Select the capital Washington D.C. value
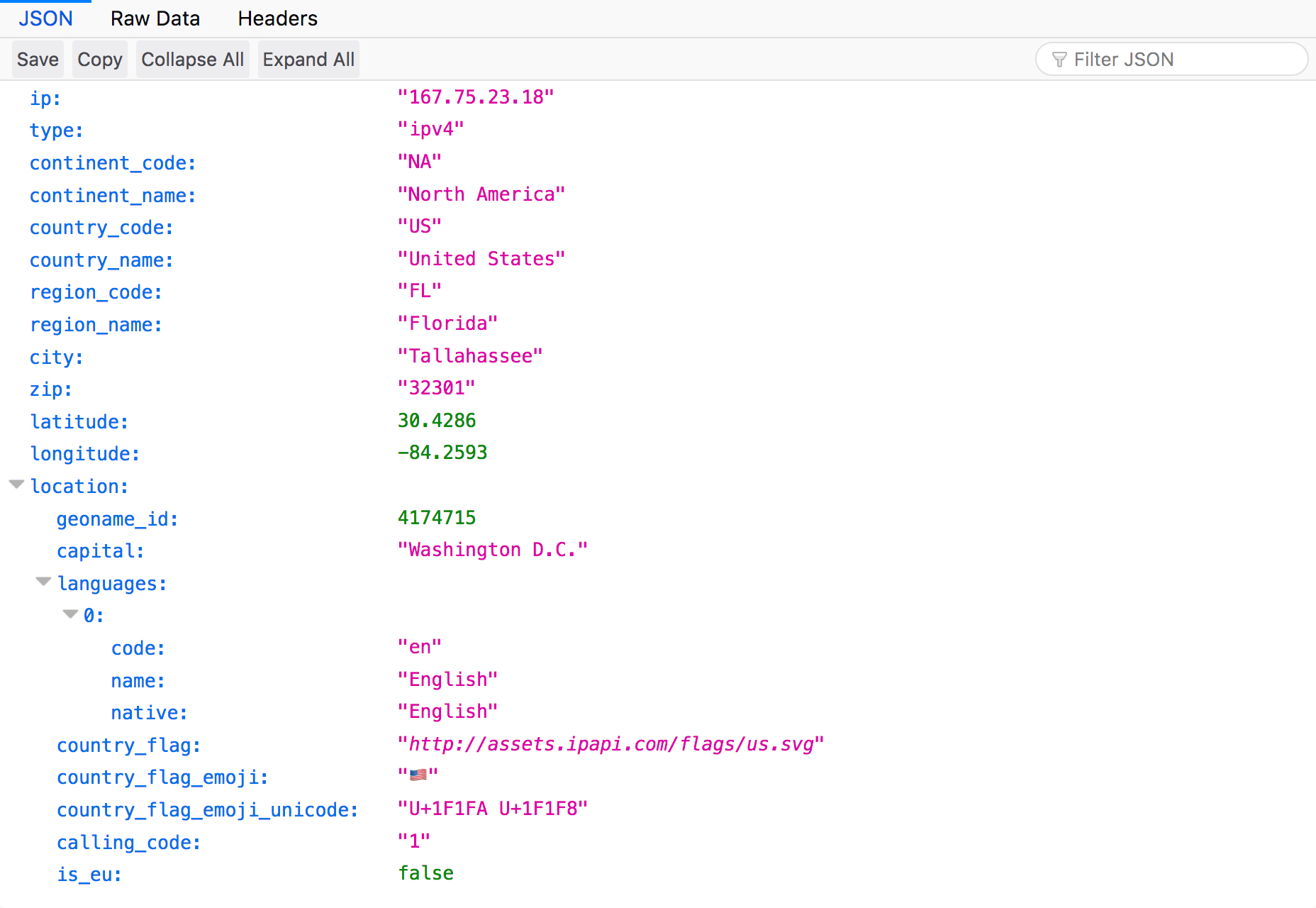 [x=493, y=550]
